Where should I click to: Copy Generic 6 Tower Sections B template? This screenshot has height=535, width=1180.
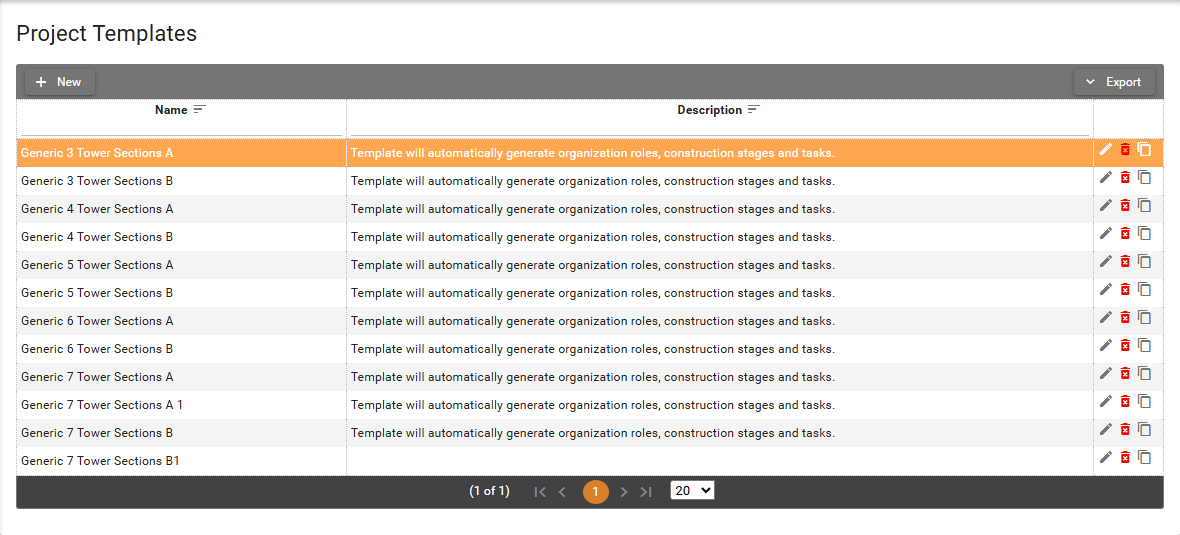tap(1145, 345)
